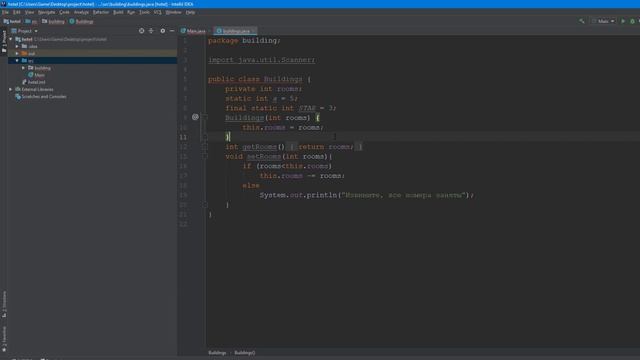The height and width of the screenshot is (360, 640).
Task: Open the Window menu
Action: 173,12
